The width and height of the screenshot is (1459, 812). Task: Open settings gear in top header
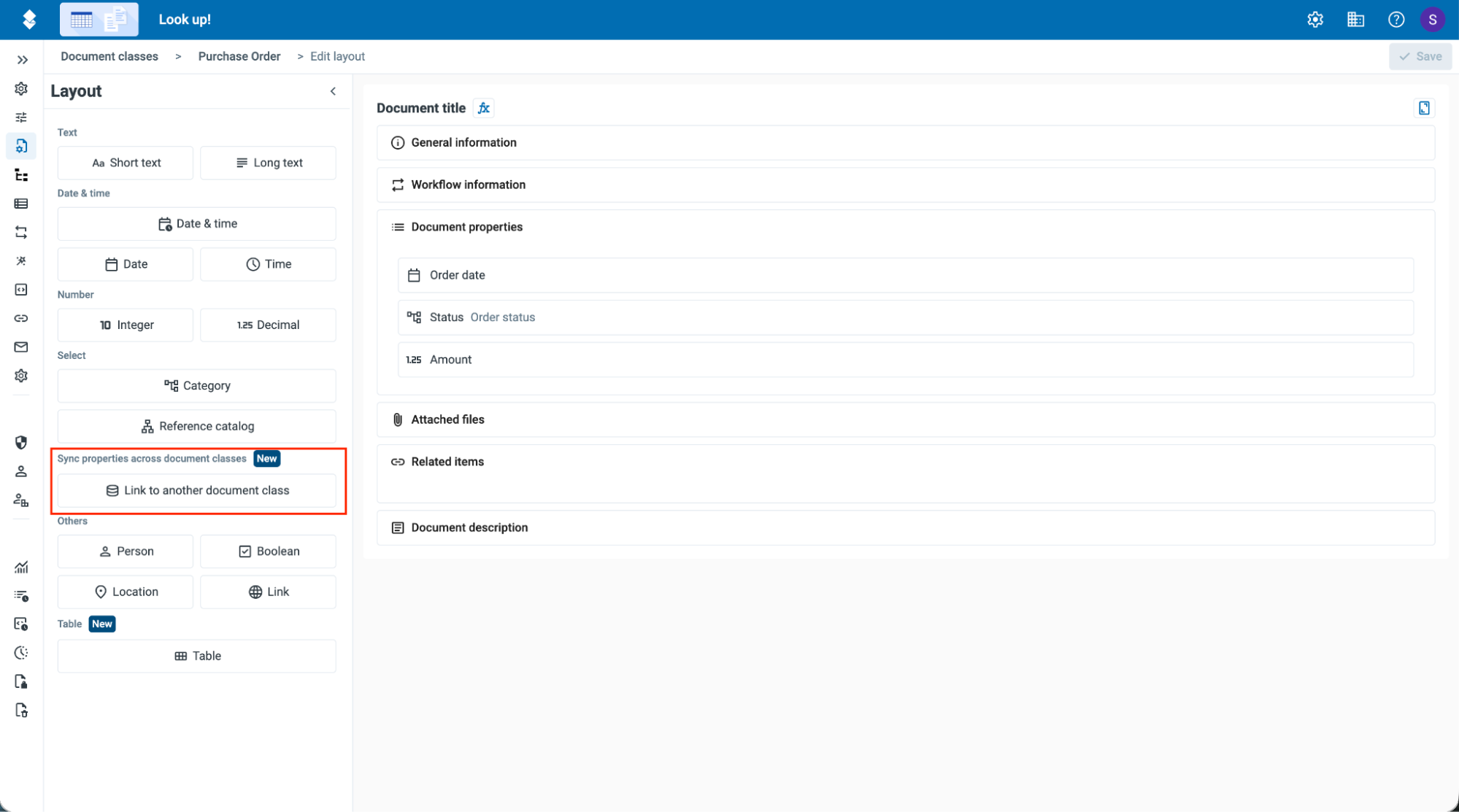pos(1315,20)
